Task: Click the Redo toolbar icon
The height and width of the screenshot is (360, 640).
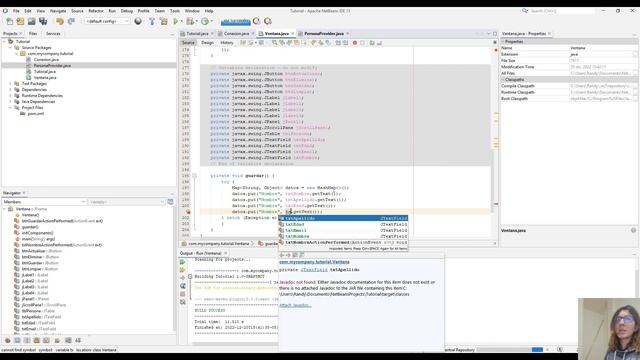Action: 71,21
